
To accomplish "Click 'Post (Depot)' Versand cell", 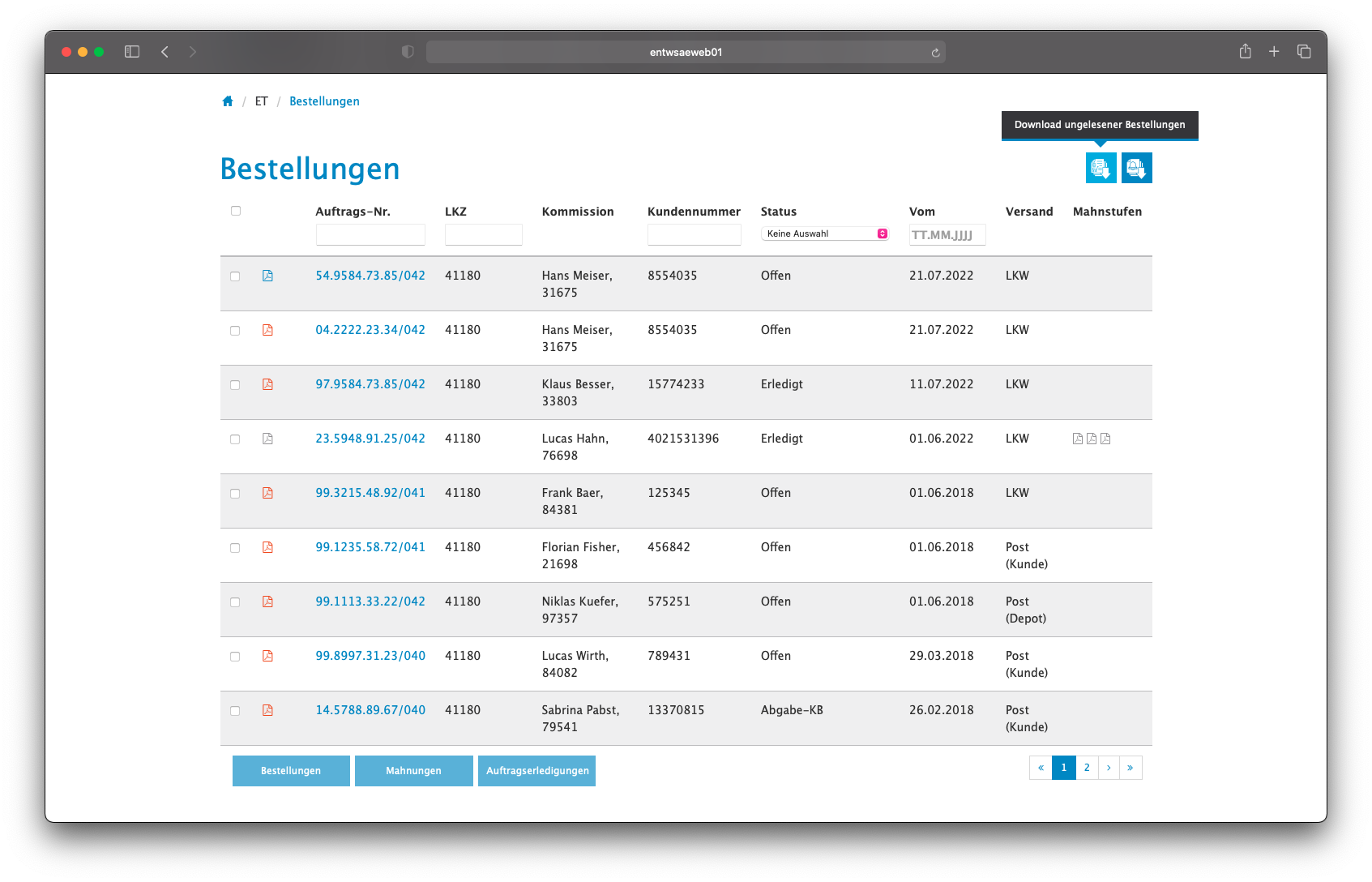I will [x=1026, y=610].
